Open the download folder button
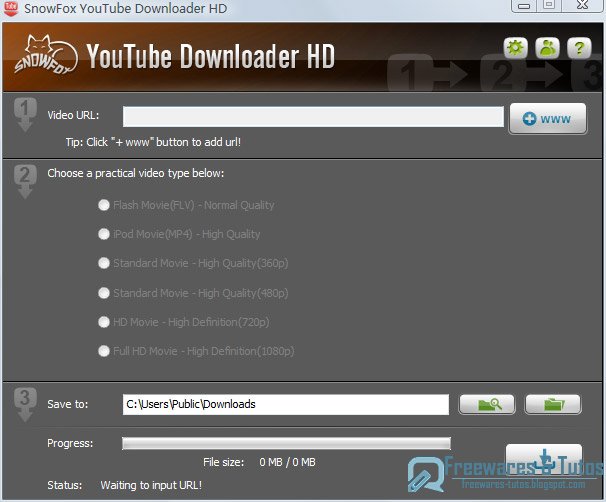The height and width of the screenshot is (502, 606). coord(553,405)
